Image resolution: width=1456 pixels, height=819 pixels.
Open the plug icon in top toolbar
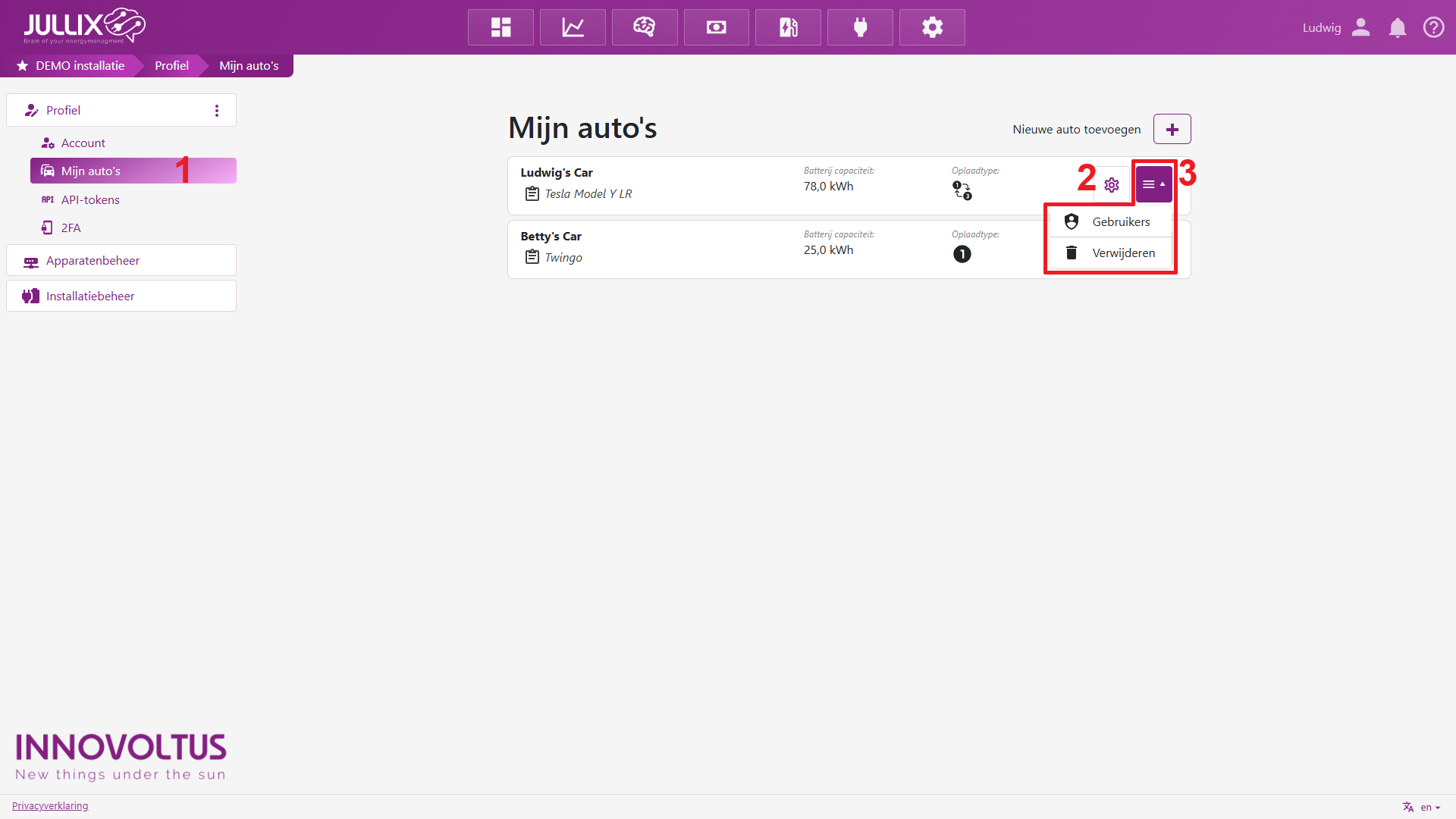tap(860, 27)
